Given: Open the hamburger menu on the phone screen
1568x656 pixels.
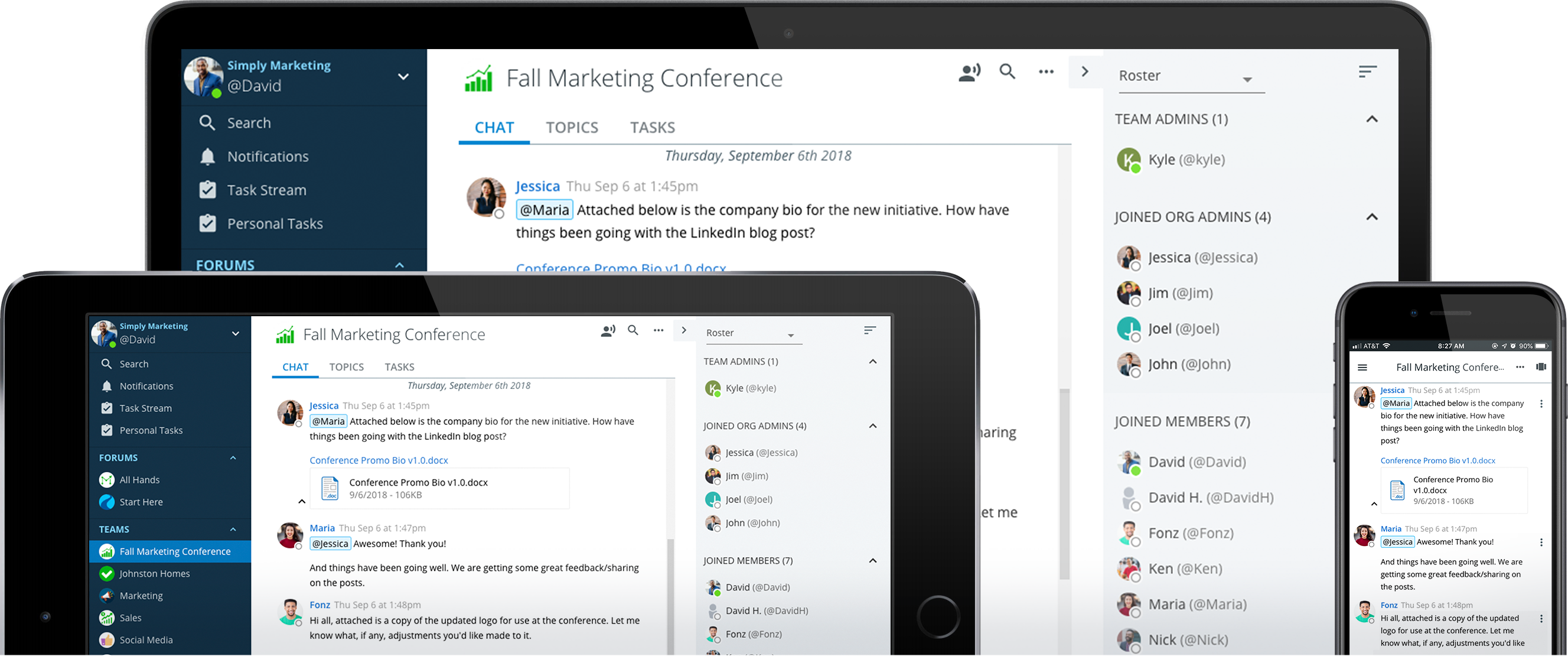Looking at the screenshot, I should point(1362,367).
